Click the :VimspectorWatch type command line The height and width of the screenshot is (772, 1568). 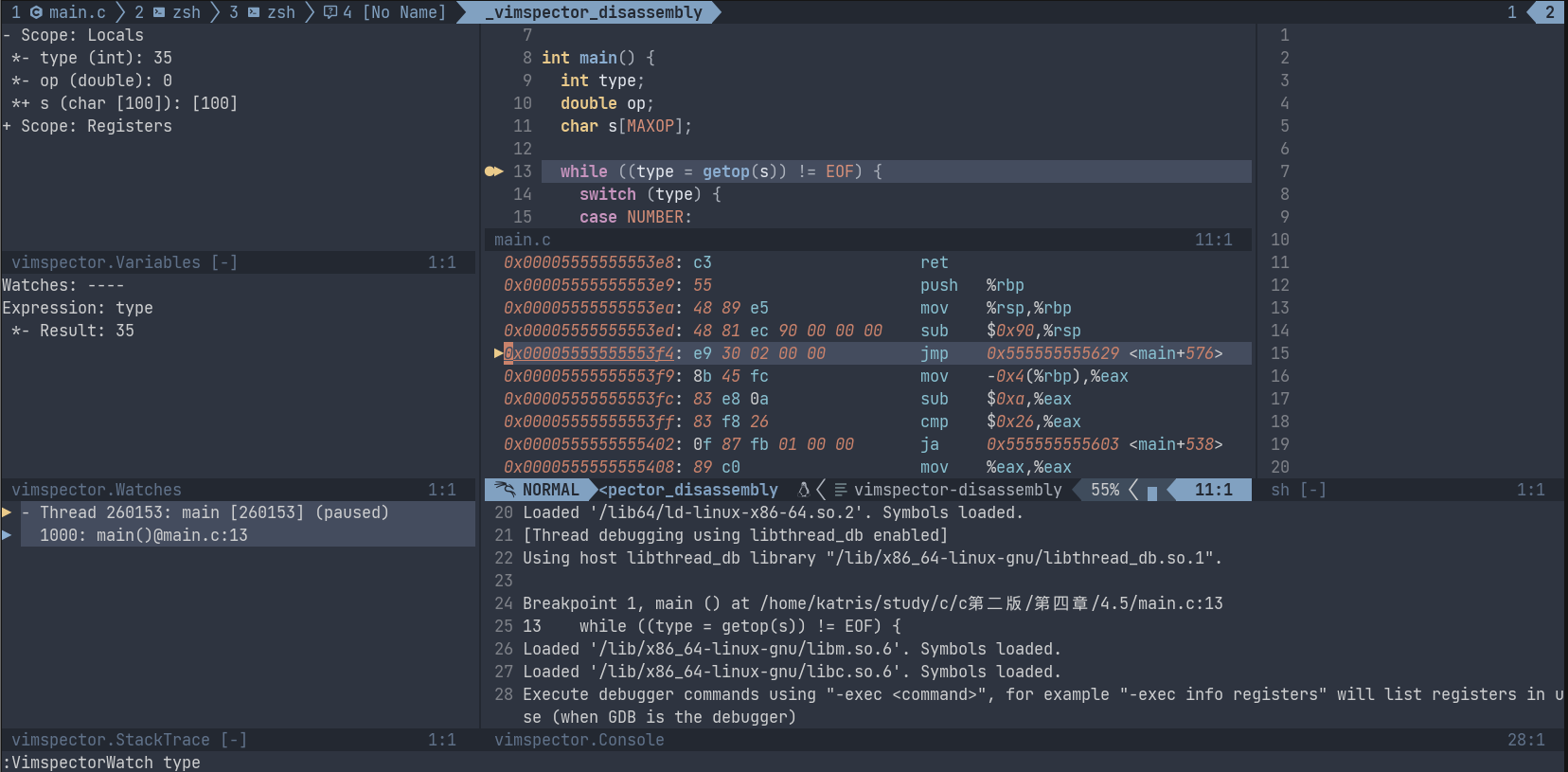click(x=101, y=763)
